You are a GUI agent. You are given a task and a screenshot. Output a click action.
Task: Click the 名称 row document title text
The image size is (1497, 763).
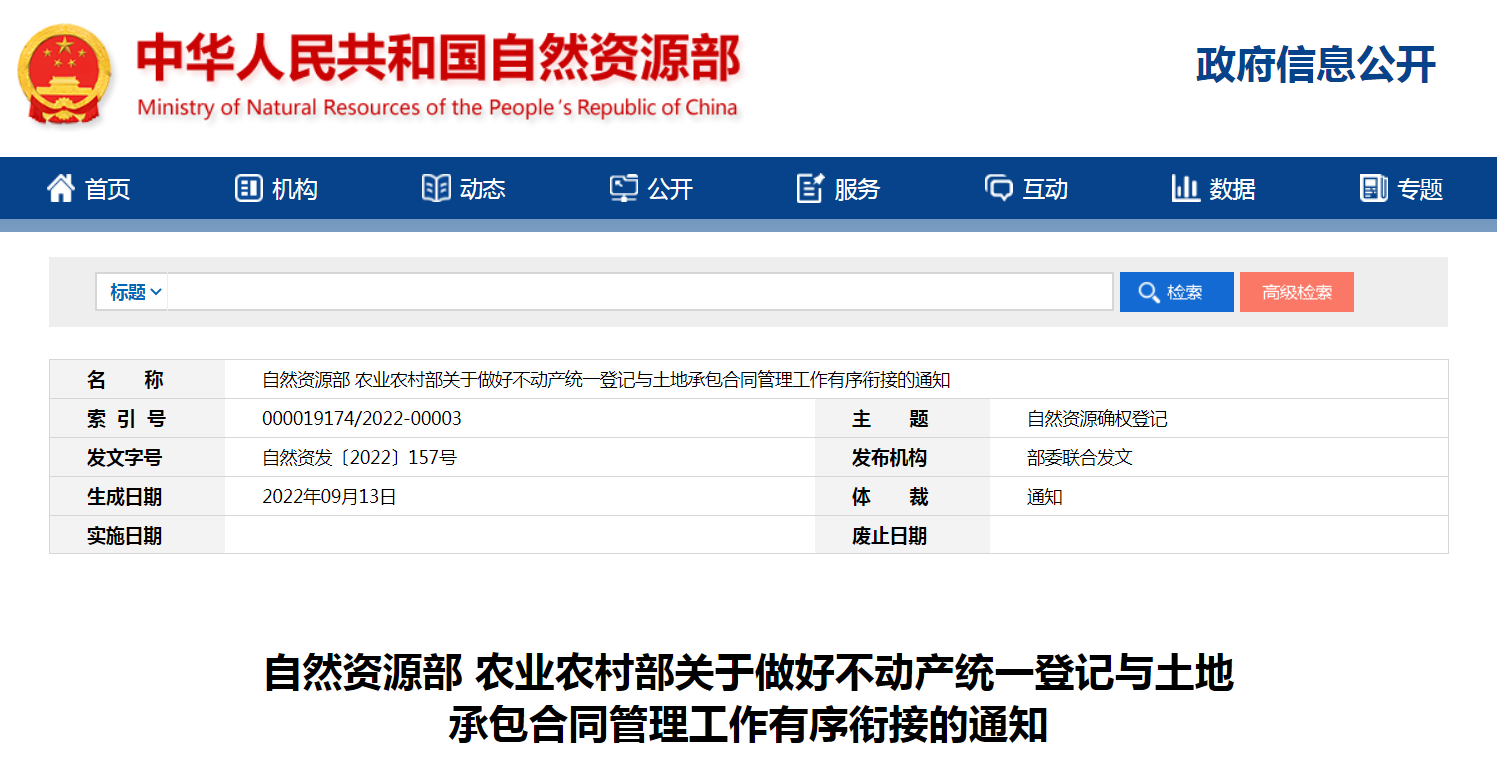pos(606,380)
